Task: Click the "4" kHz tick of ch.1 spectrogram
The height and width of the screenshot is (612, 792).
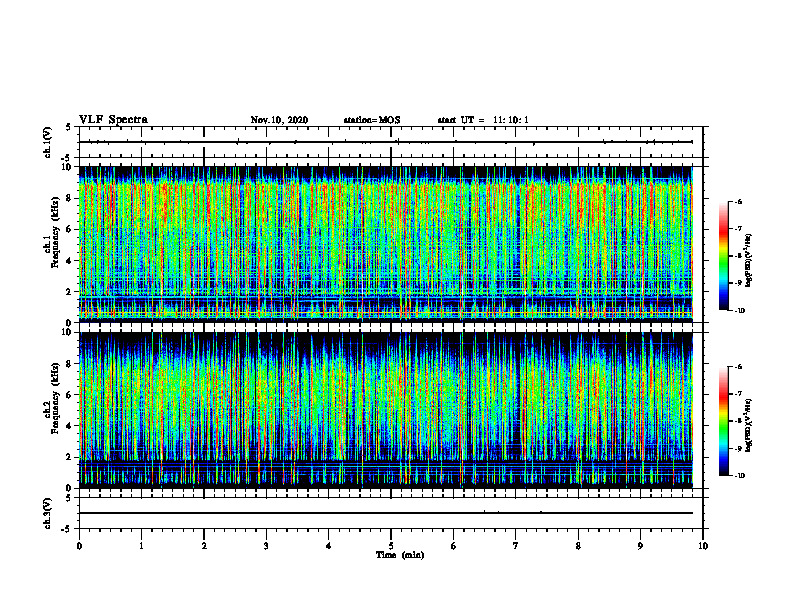Action: 70,260
